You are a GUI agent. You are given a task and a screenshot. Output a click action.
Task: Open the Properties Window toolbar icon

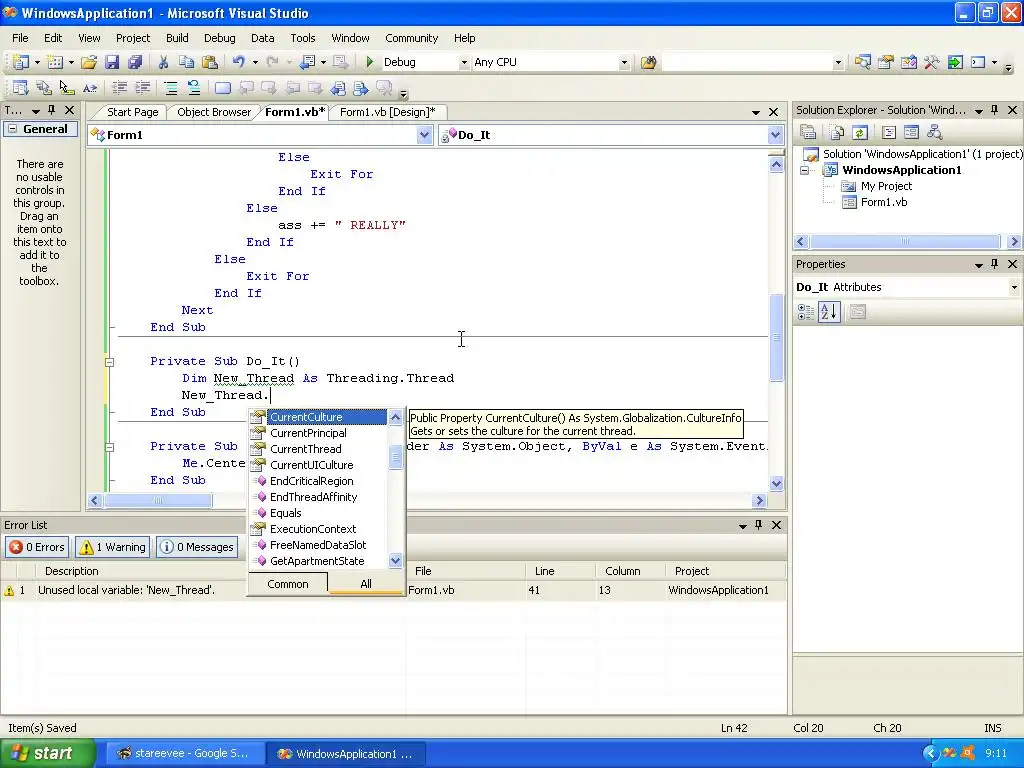[x=886, y=62]
